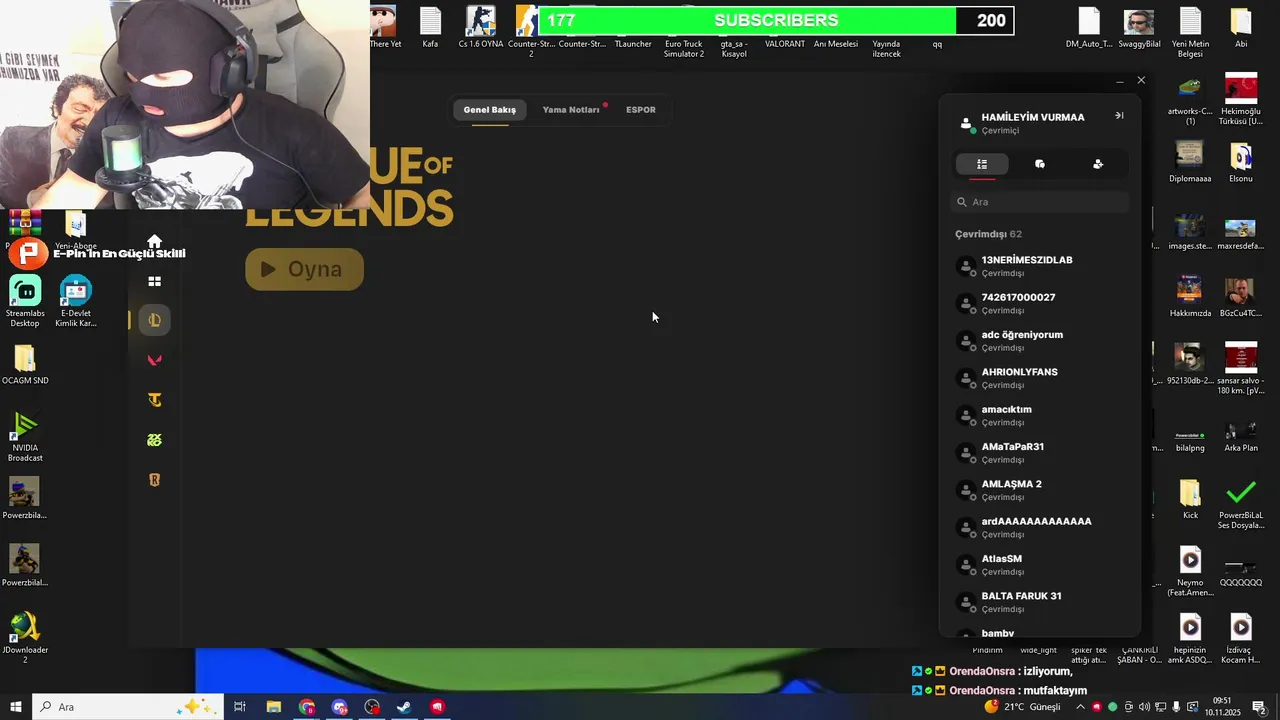
Task: Open Task View on the taskbar
Action: (x=240, y=707)
